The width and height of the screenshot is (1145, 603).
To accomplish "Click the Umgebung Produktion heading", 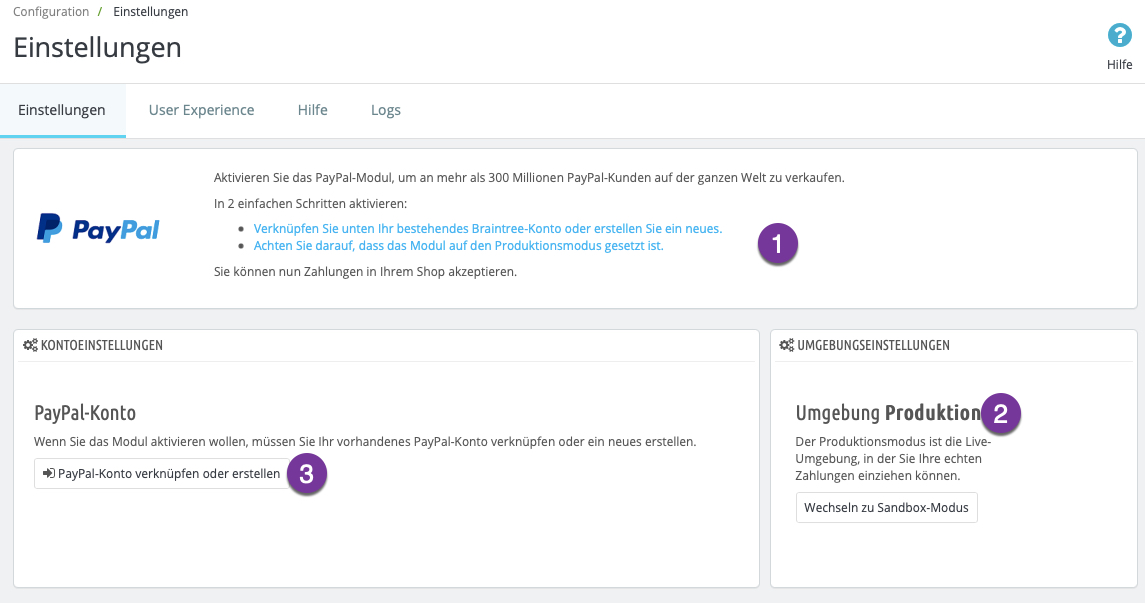I will (889, 412).
